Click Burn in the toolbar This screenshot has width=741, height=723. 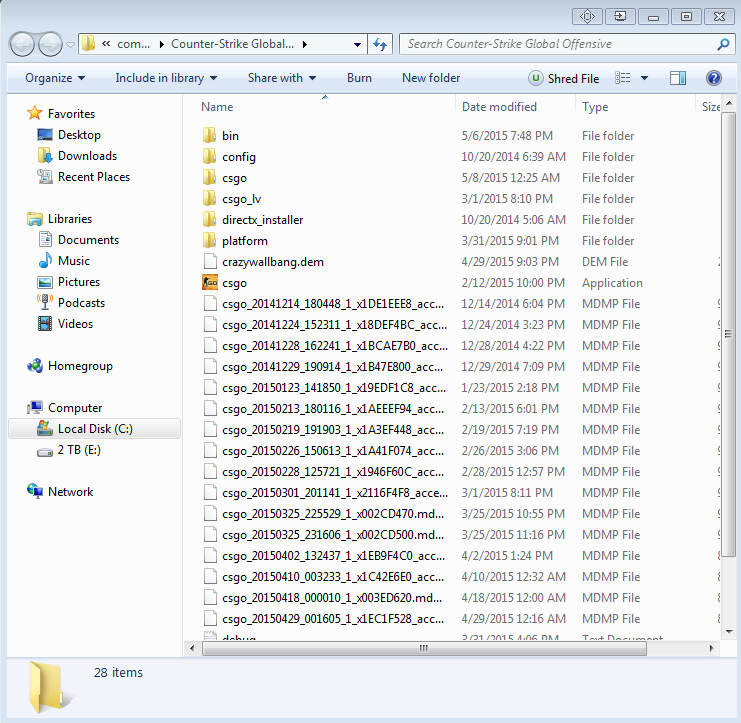pos(359,78)
